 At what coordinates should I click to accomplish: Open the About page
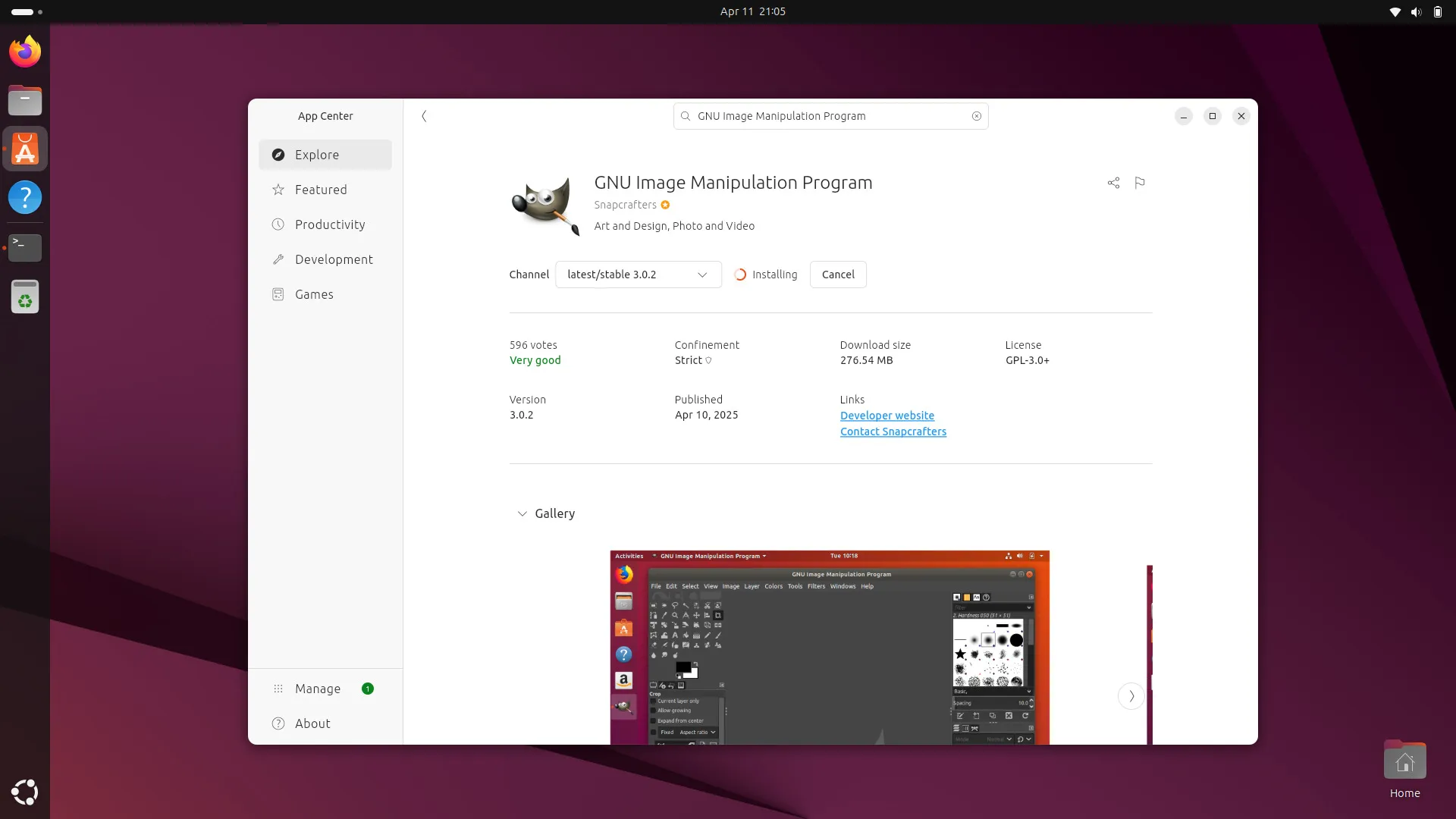(x=325, y=723)
